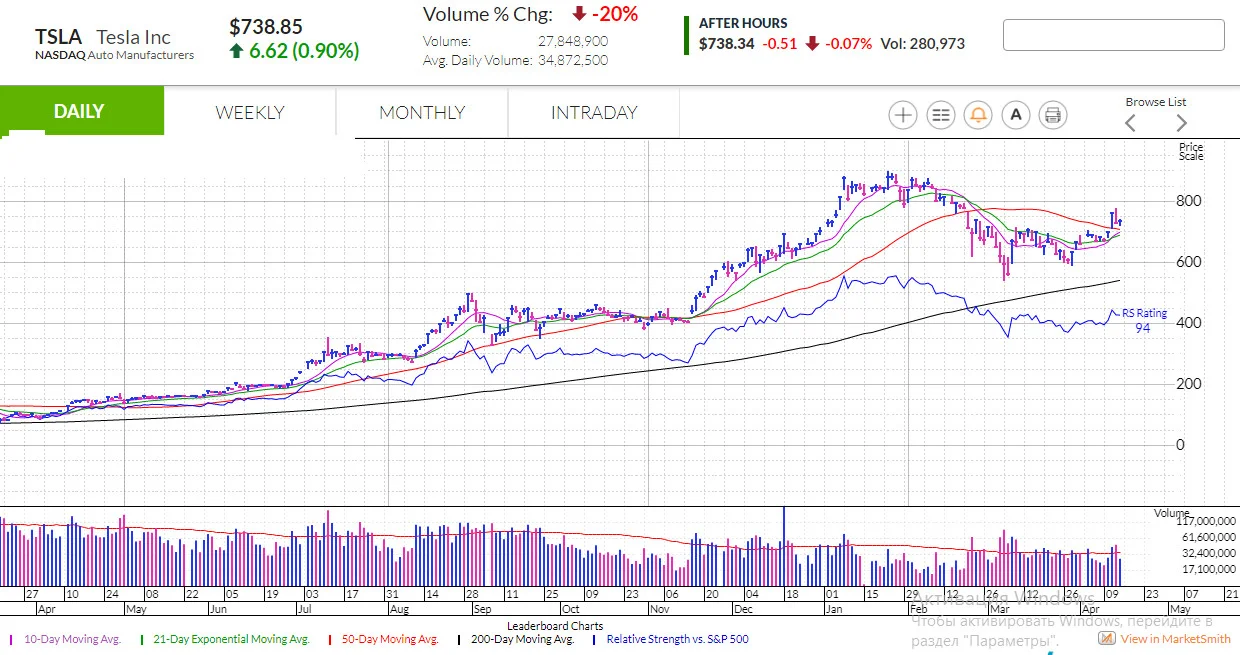Go to previous stock in Browse List
Screen dimensions: 1240x655
click(1131, 123)
